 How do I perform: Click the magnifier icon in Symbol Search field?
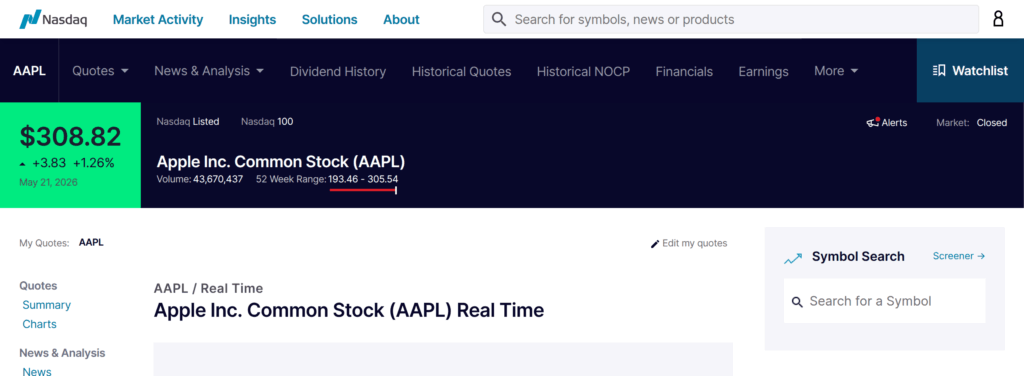coord(797,302)
